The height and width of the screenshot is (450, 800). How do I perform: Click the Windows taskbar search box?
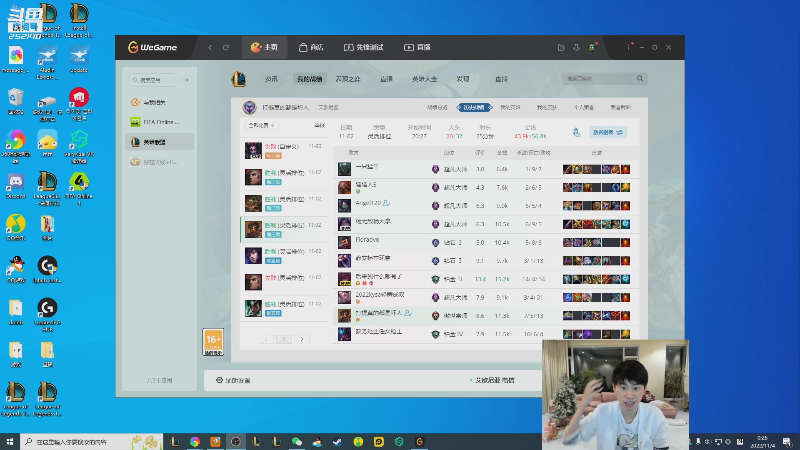pyautogui.click(x=92, y=441)
